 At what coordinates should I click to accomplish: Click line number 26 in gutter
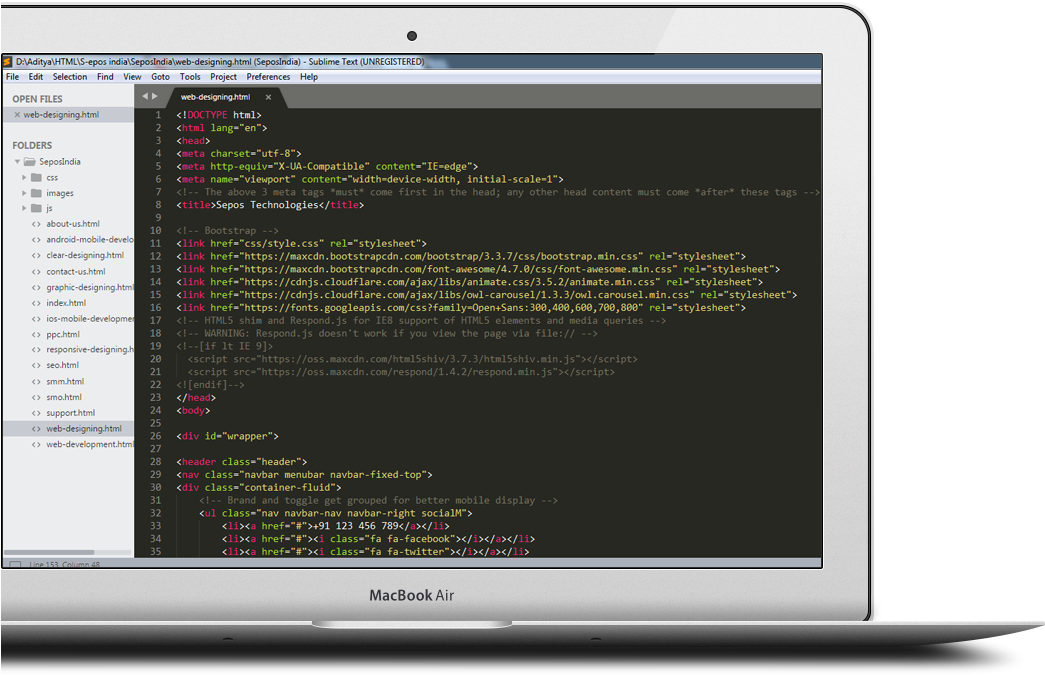[155, 436]
